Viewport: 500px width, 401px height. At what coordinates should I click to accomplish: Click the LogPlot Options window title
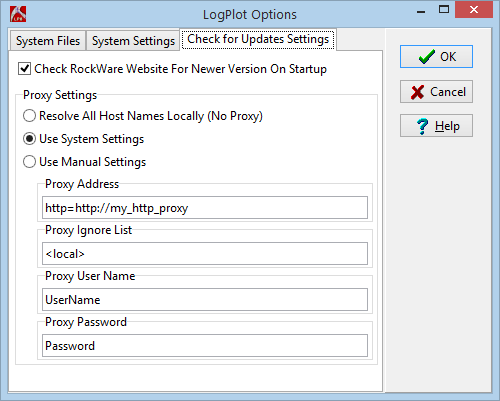250,15
